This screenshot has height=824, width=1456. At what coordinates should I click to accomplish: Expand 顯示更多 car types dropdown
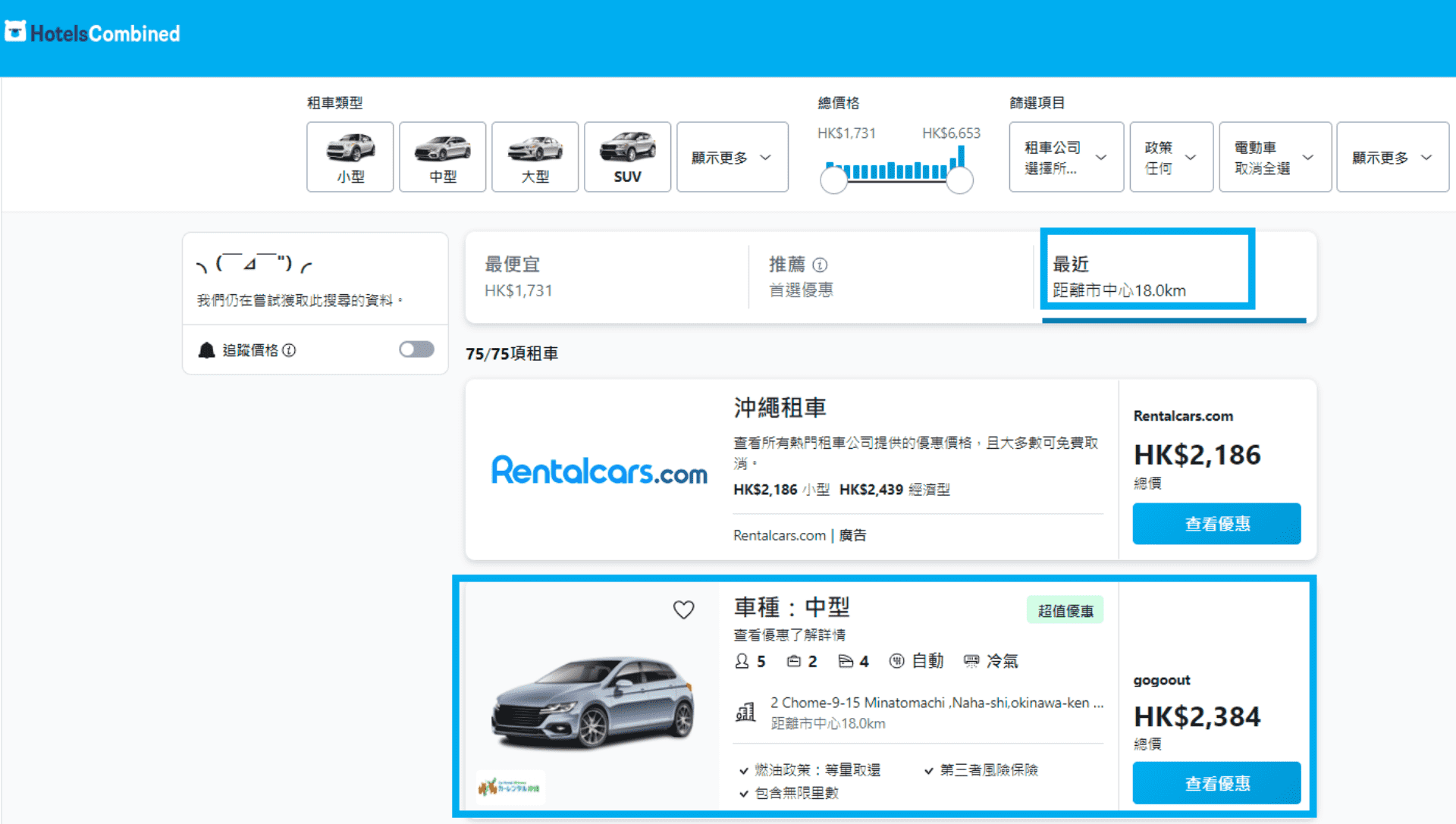coord(733,157)
